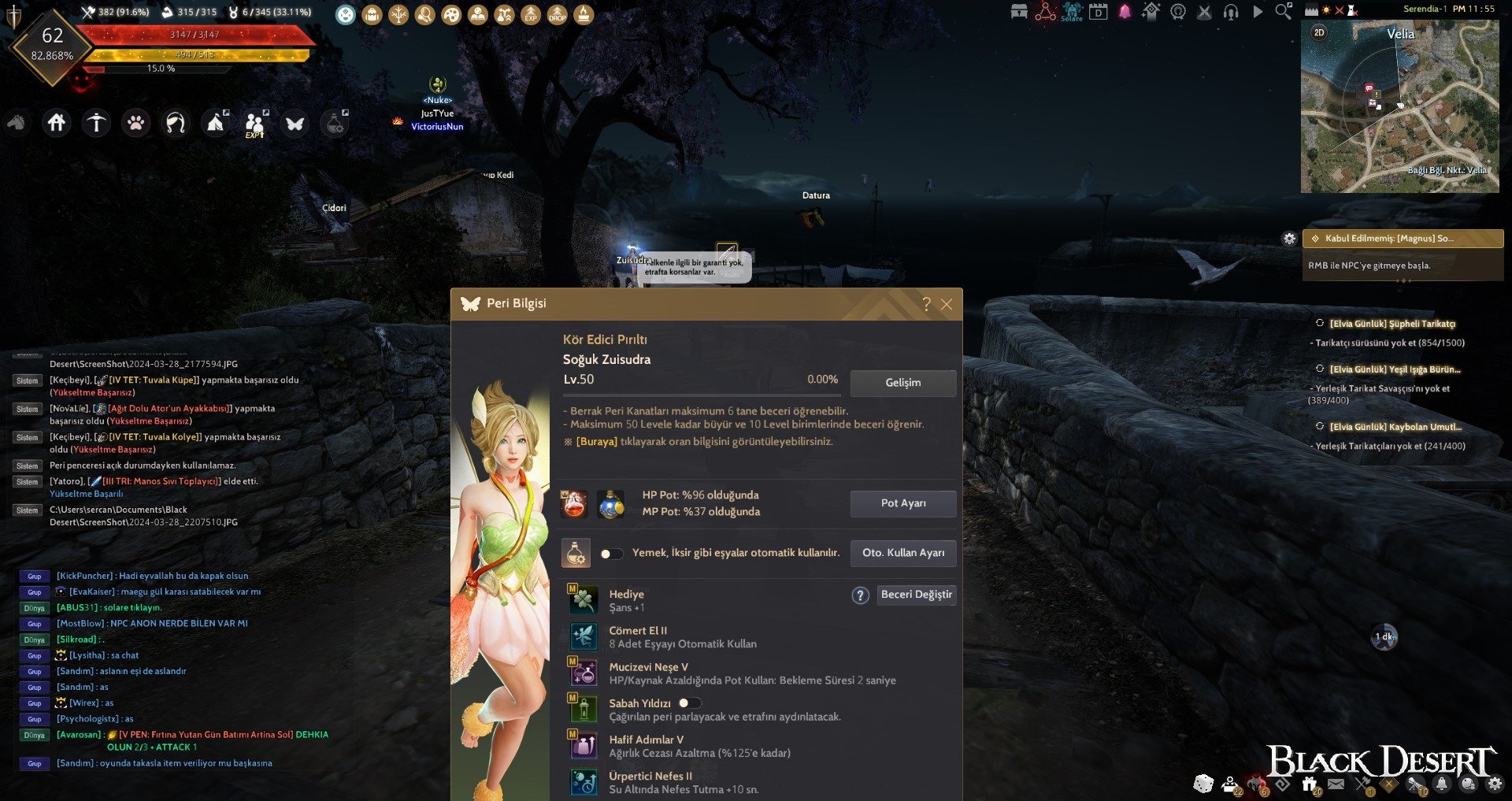Open the mail envelope icon
Screen dimensions: 1512x801
click(1336, 784)
